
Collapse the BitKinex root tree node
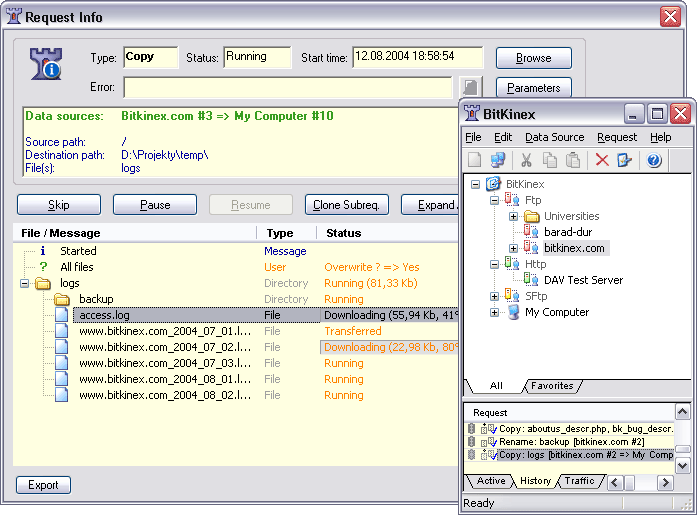pyautogui.click(x=475, y=184)
